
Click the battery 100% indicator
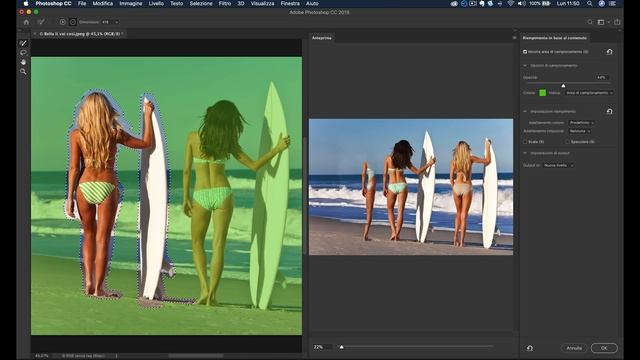(540, 3)
